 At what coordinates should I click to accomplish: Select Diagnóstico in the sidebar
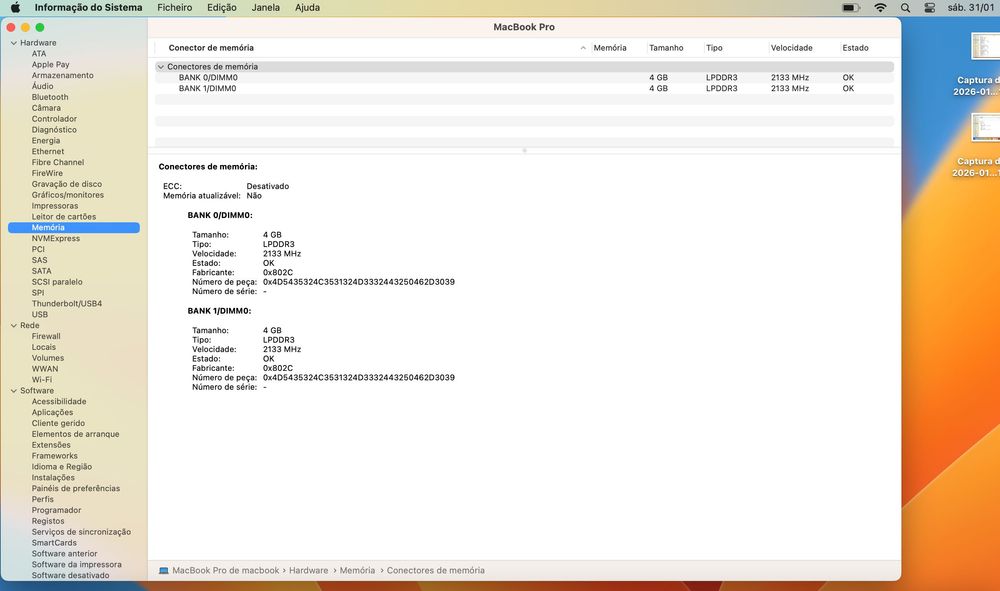pyautogui.click(x=54, y=129)
